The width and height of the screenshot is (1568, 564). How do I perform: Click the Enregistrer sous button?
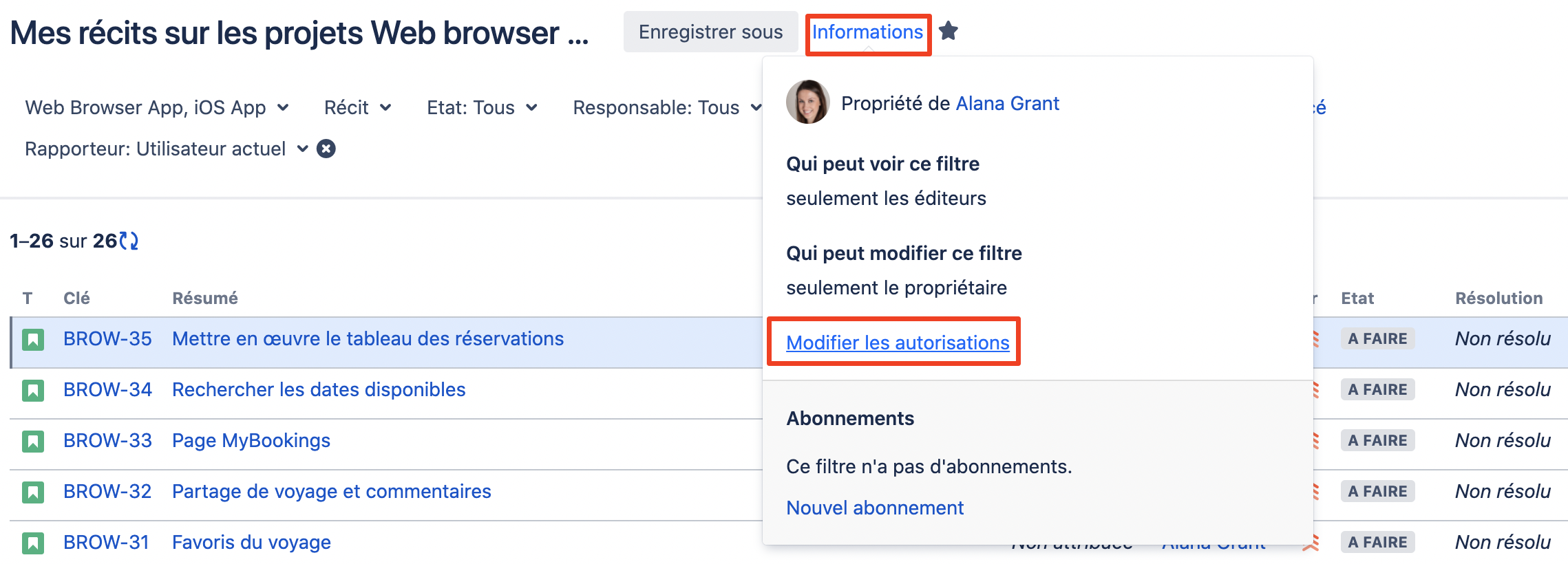[710, 32]
